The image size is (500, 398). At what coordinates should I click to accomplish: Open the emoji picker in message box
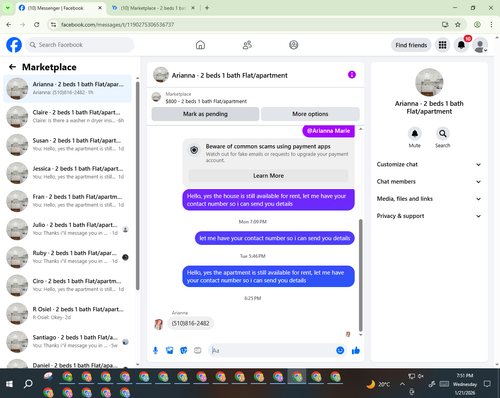340,350
